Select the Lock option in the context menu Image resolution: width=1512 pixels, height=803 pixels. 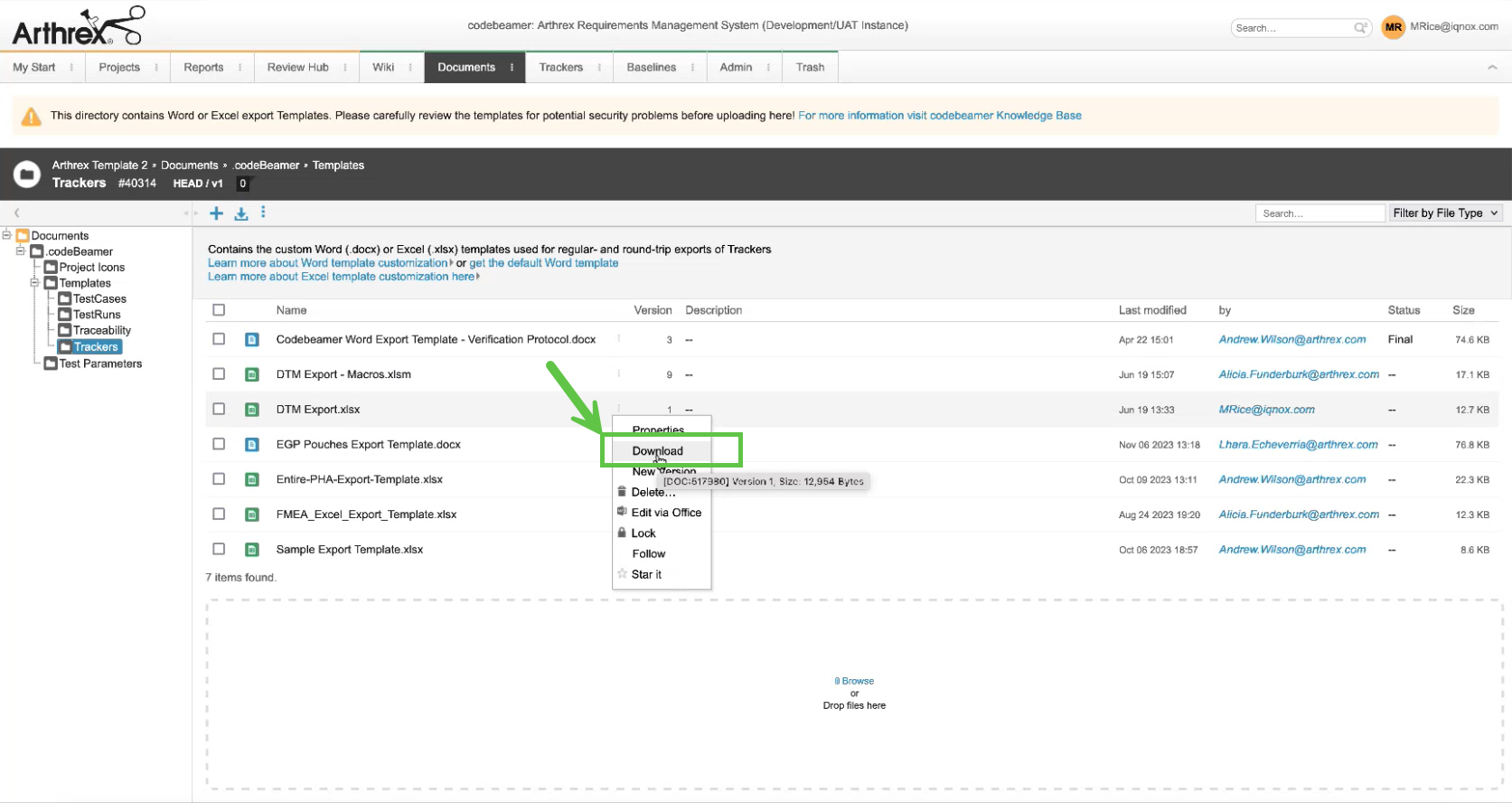(643, 534)
